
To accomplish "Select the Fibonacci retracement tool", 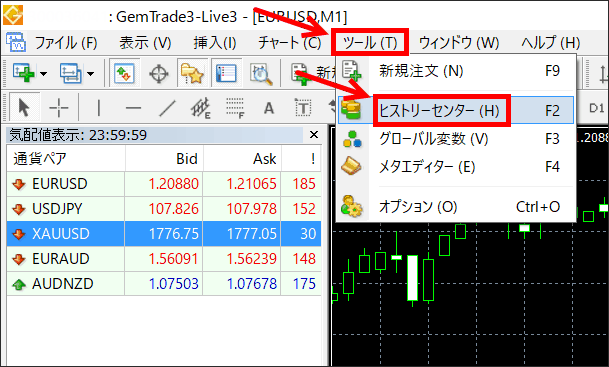I will [235, 108].
